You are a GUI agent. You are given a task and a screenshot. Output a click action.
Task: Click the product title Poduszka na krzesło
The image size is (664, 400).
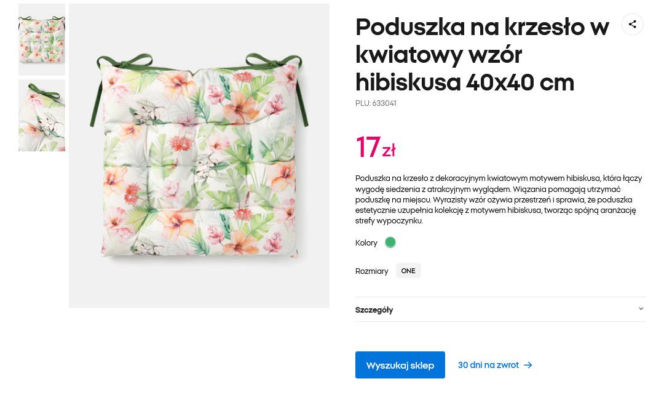(482, 54)
